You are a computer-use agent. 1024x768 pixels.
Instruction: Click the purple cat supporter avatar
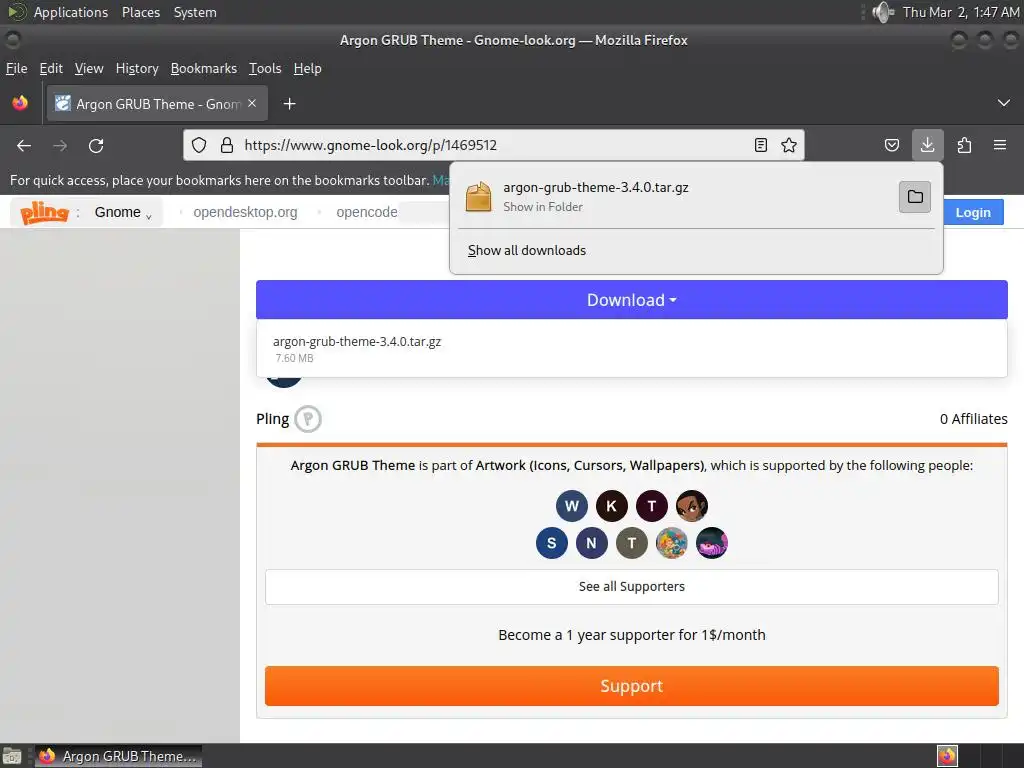pos(712,543)
